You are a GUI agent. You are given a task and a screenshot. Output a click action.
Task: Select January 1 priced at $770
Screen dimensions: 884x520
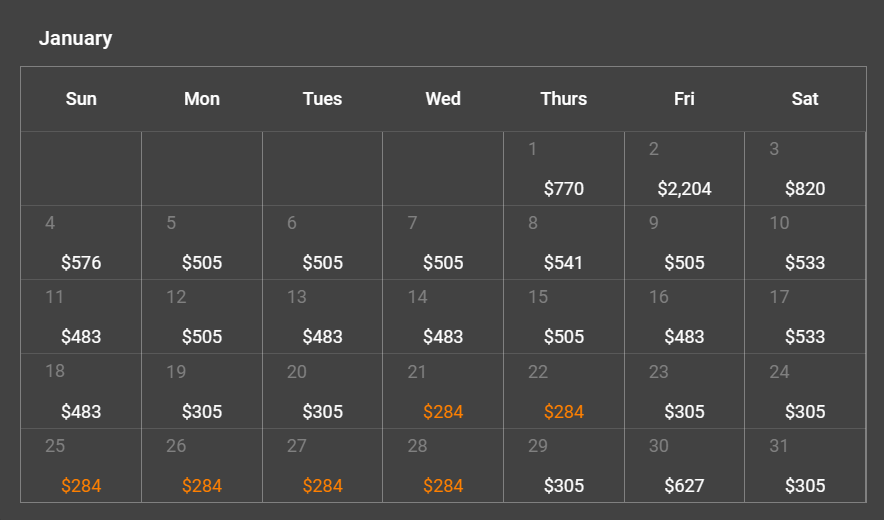[x=564, y=170]
